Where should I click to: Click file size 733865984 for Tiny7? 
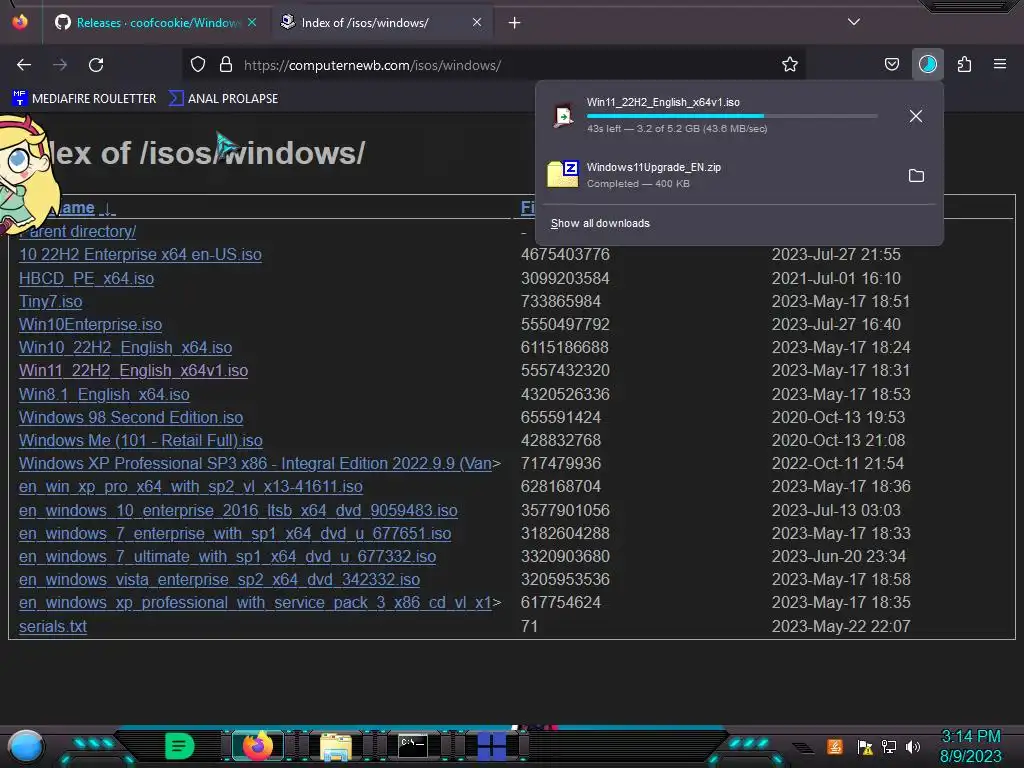pos(560,301)
